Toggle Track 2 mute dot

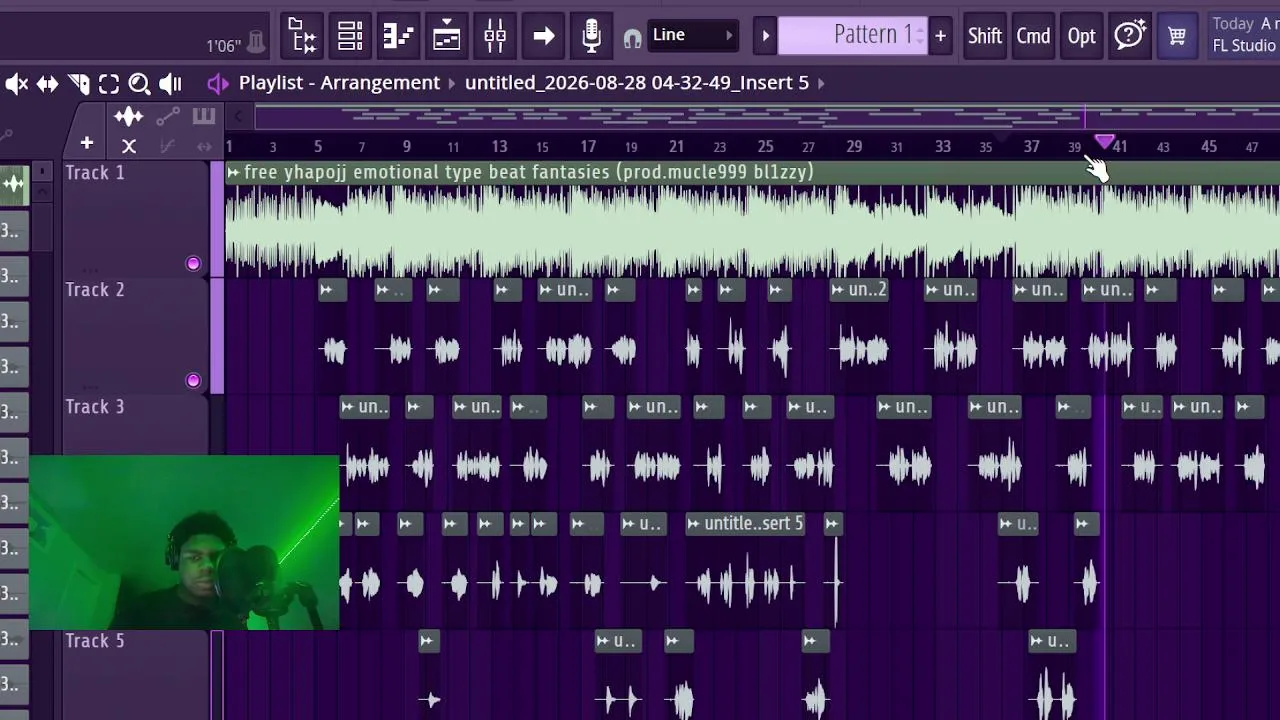tap(193, 381)
